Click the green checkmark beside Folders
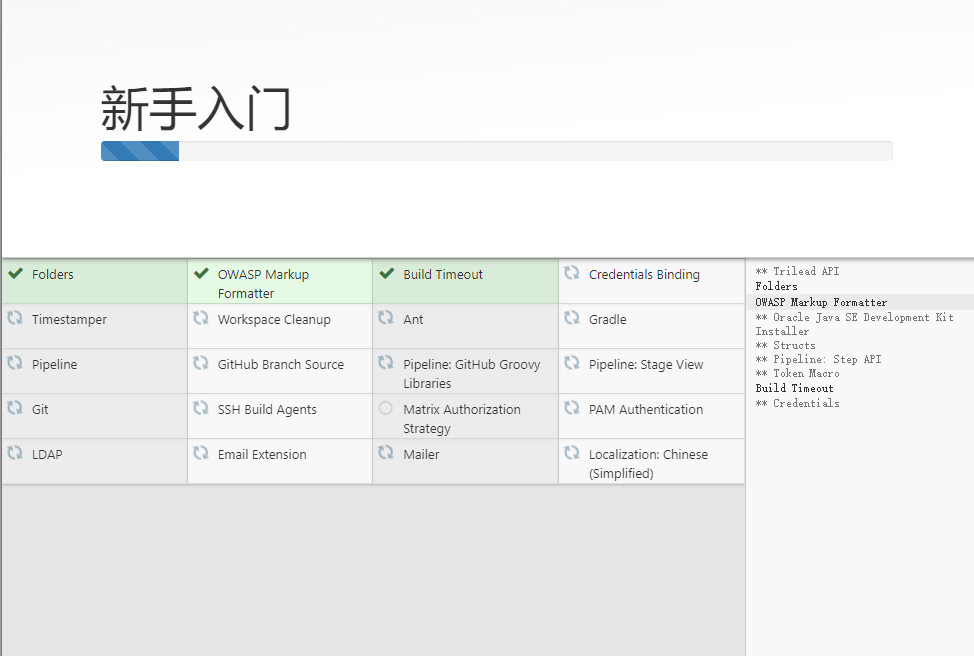 tap(16, 273)
